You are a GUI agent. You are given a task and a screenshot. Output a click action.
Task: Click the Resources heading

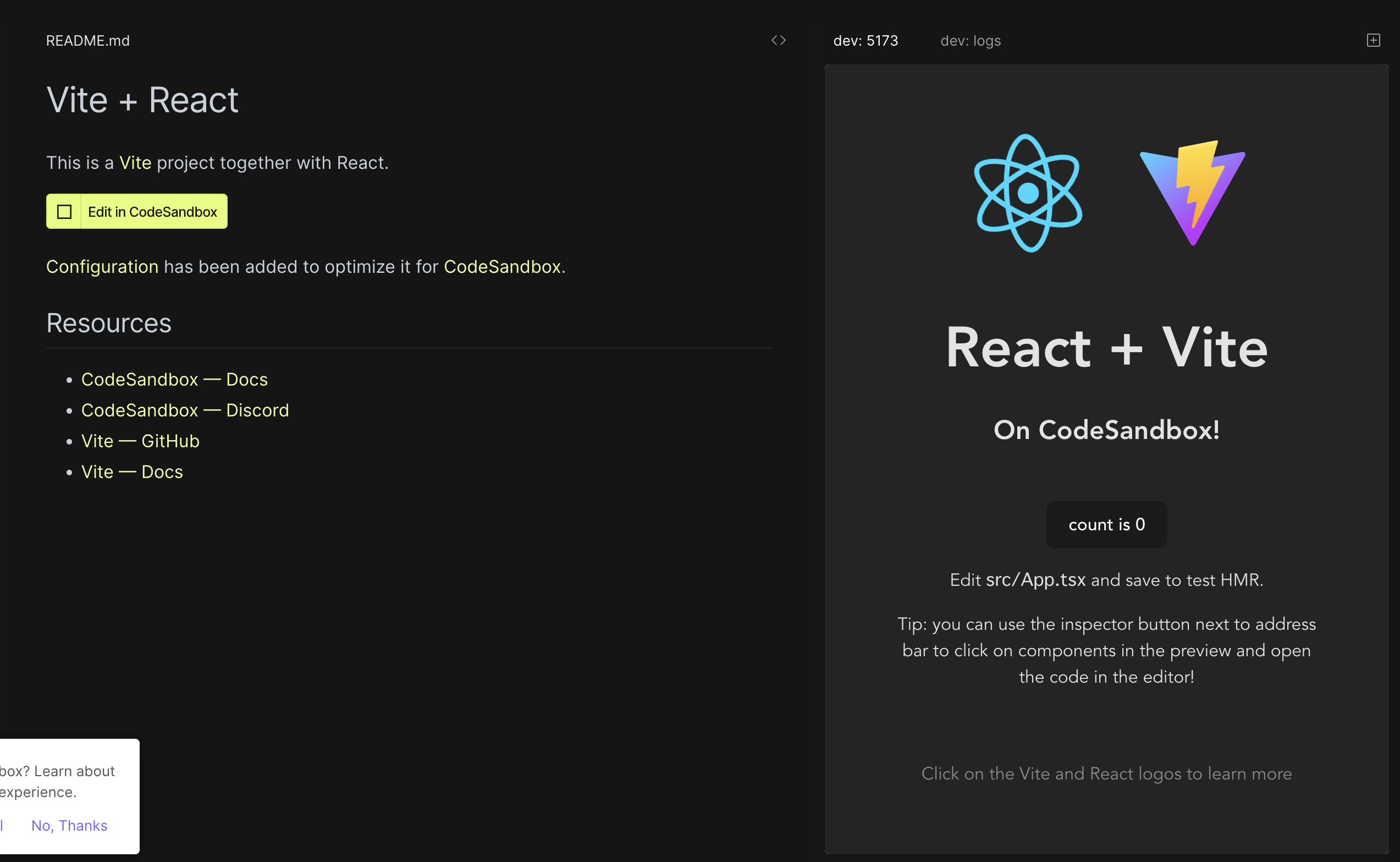tap(109, 323)
